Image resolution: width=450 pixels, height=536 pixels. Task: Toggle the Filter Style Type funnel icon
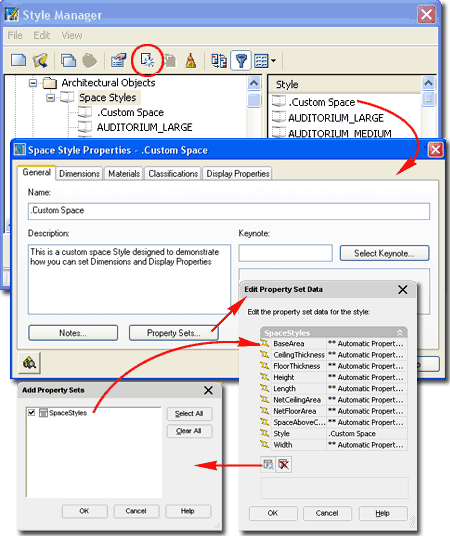click(241, 61)
